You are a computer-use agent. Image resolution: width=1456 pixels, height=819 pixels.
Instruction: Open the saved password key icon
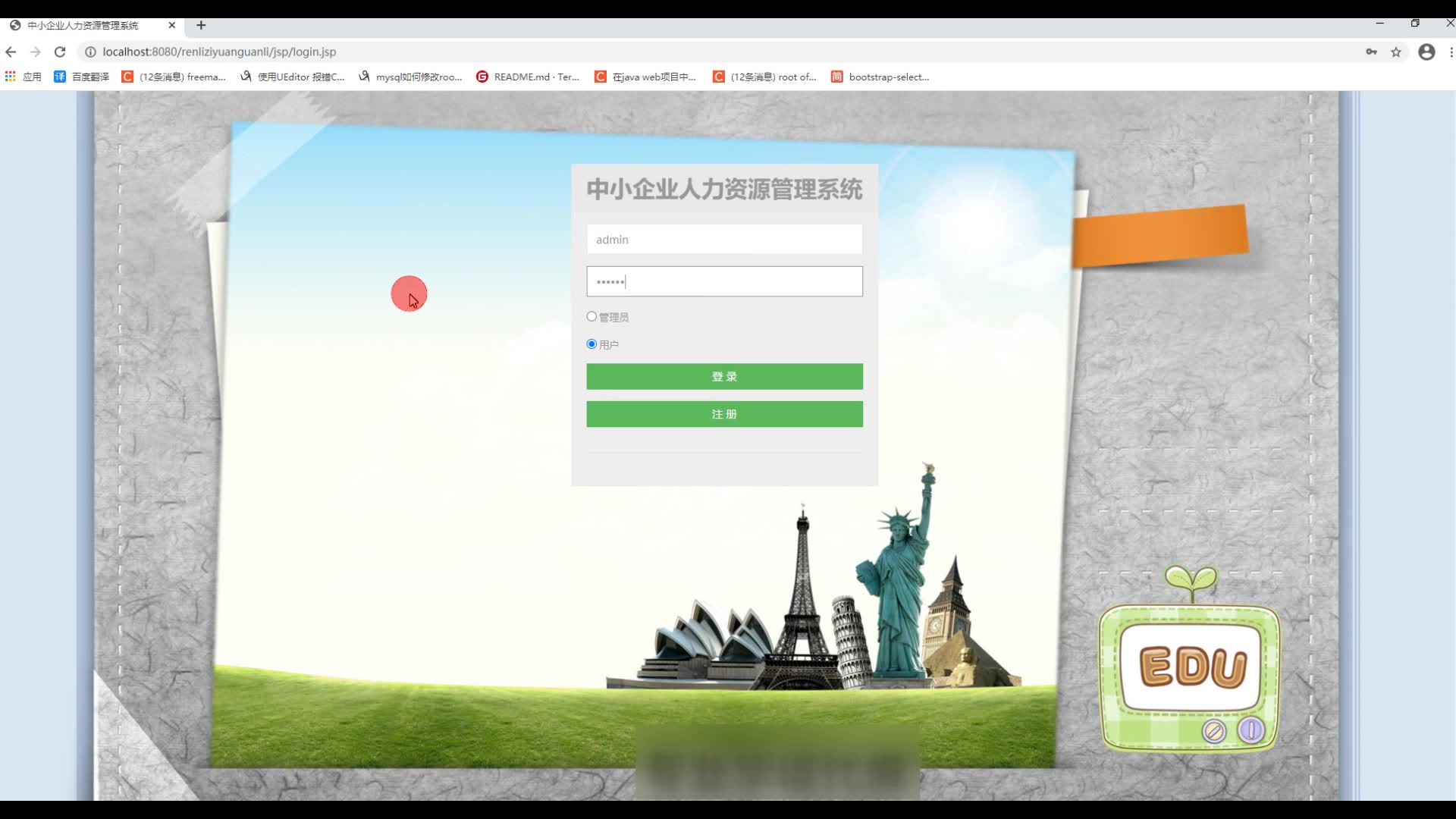[1371, 52]
